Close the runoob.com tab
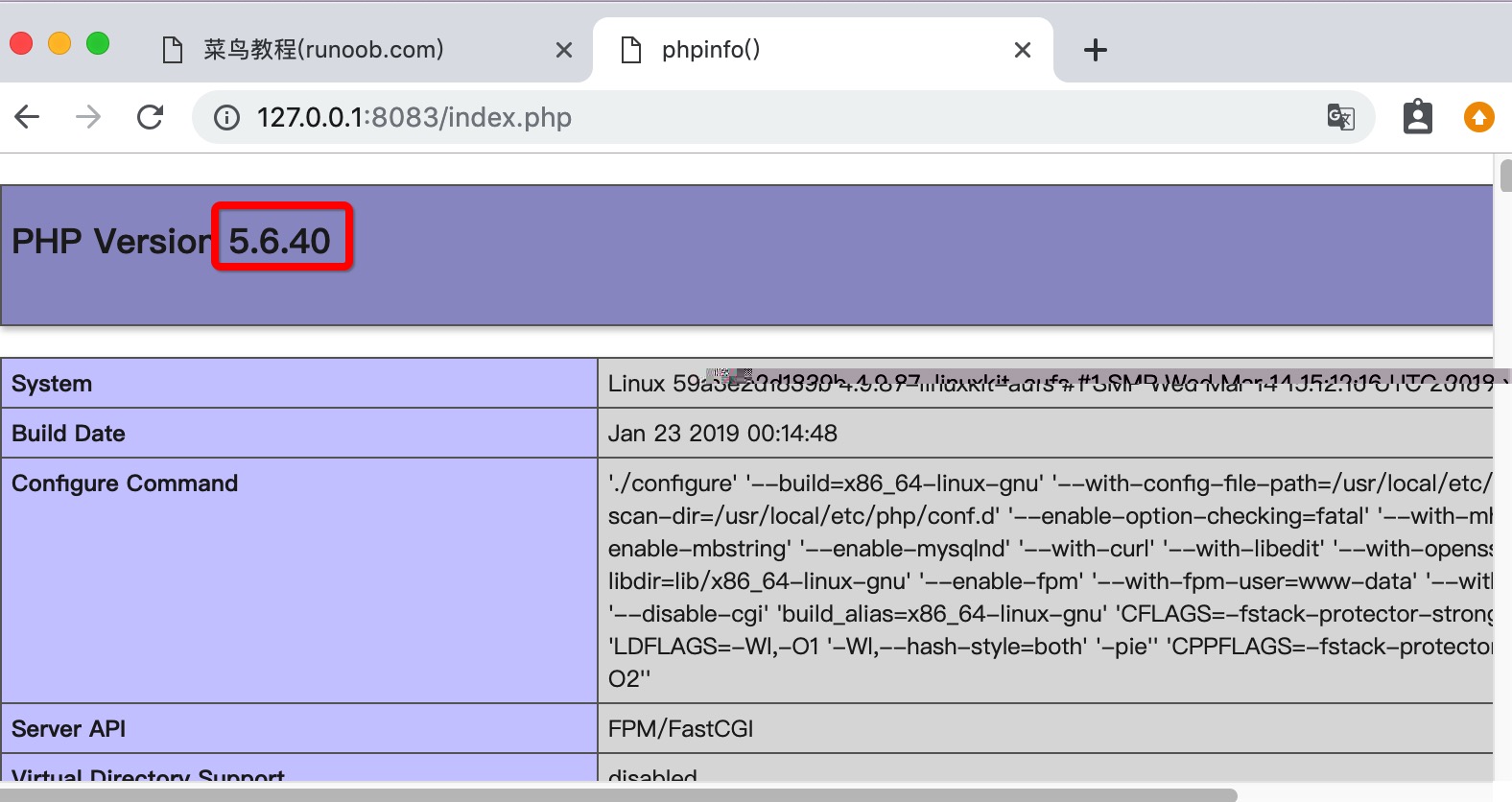This screenshot has height=802, width=1512. pyautogui.click(x=564, y=50)
